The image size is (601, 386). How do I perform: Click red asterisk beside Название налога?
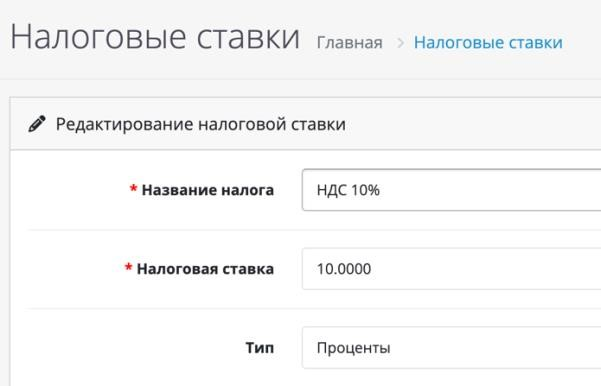pos(133,189)
